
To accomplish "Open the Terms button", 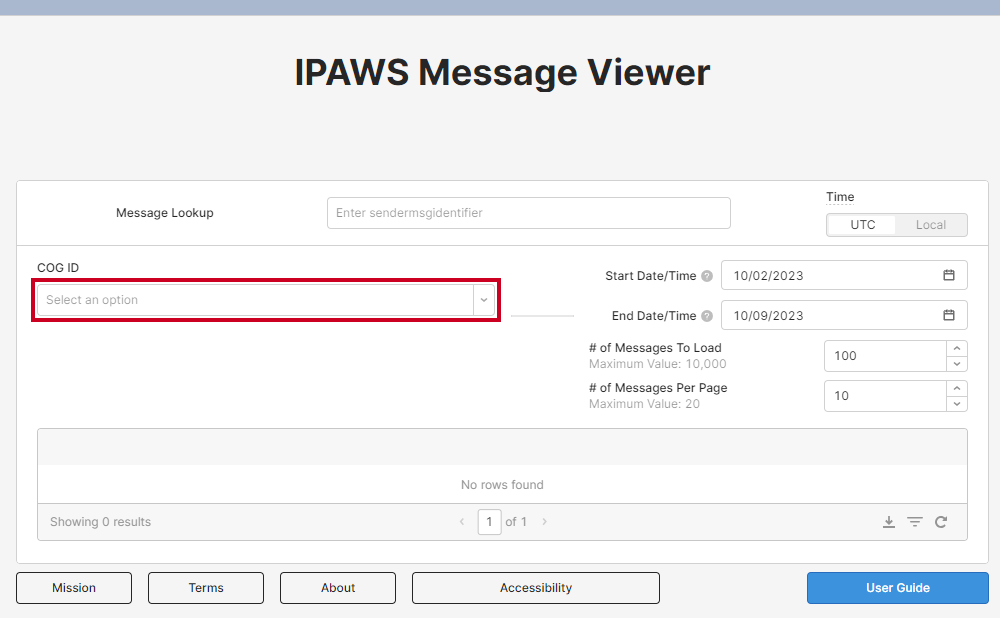I will (x=206, y=588).
